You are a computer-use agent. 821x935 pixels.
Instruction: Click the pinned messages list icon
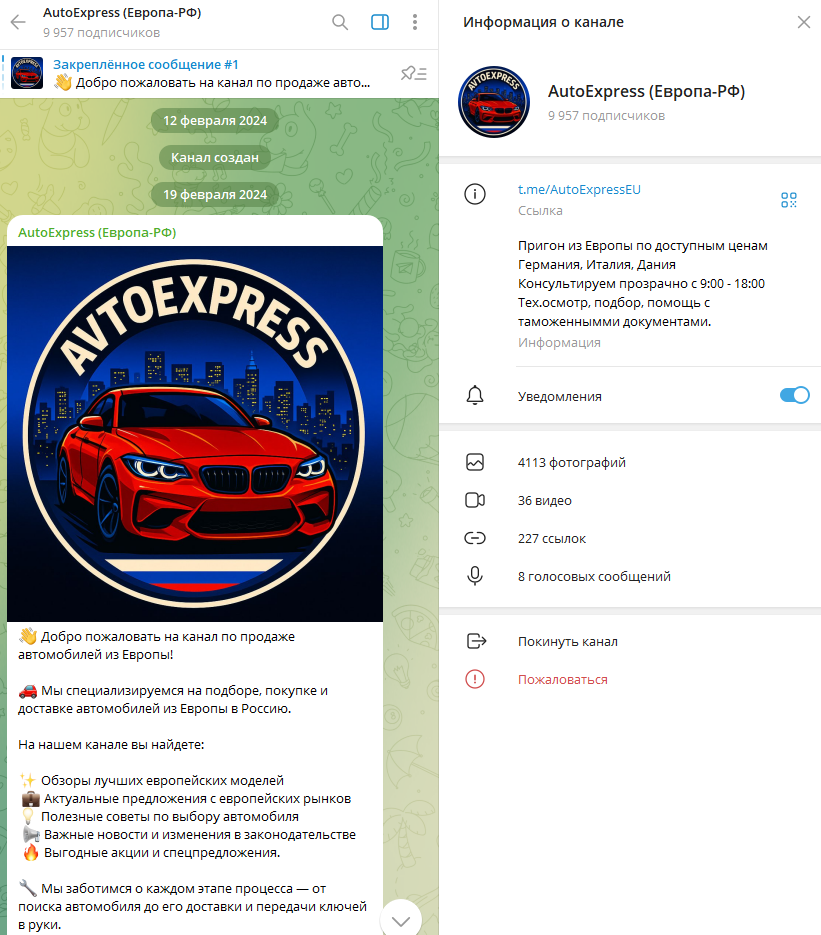(413, 73)
